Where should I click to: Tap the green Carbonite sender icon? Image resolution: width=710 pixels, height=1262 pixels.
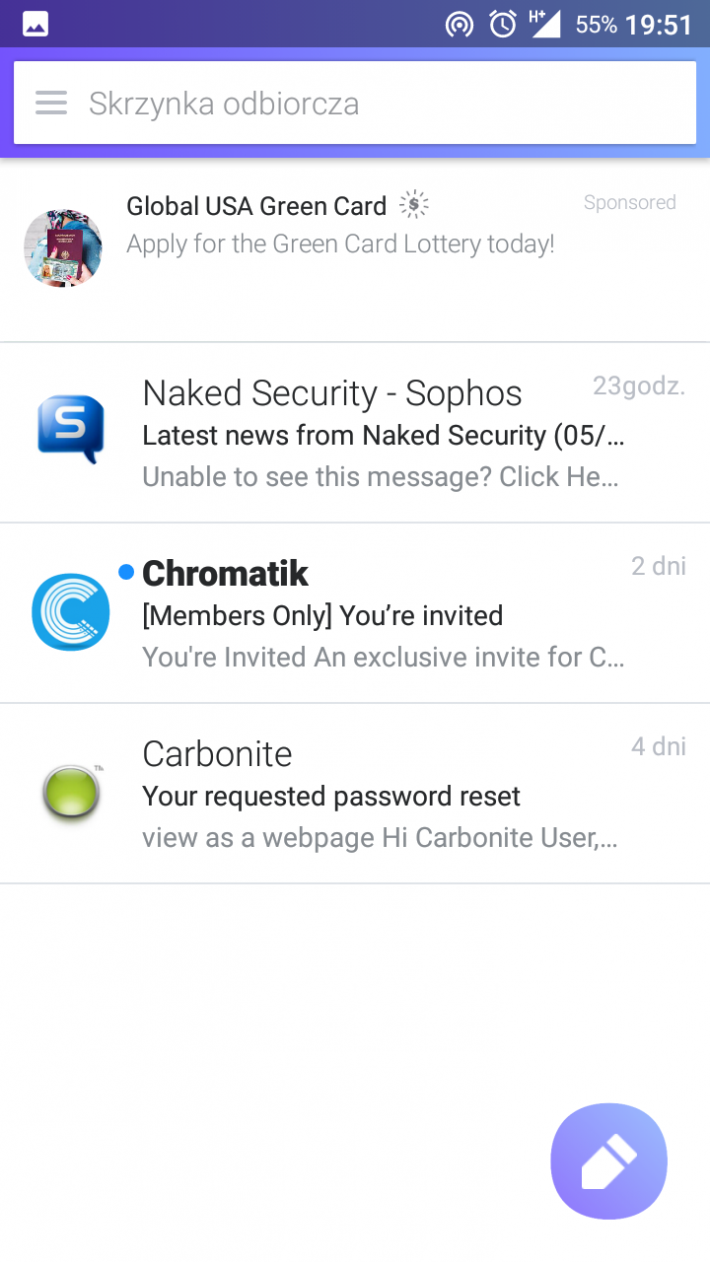(x=71, y=792)
